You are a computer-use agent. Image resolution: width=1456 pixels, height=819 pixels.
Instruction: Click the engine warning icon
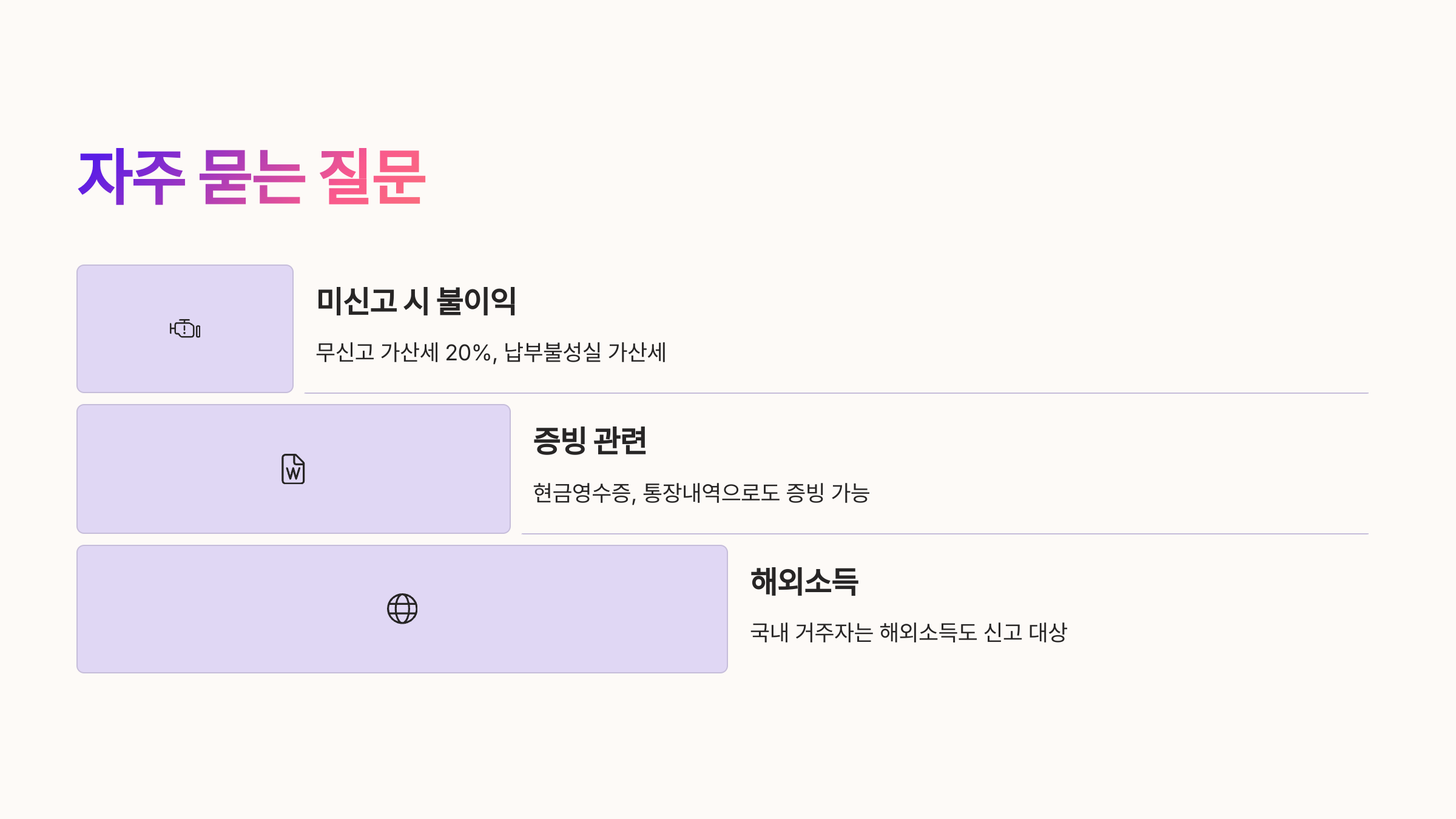[185, 329]
